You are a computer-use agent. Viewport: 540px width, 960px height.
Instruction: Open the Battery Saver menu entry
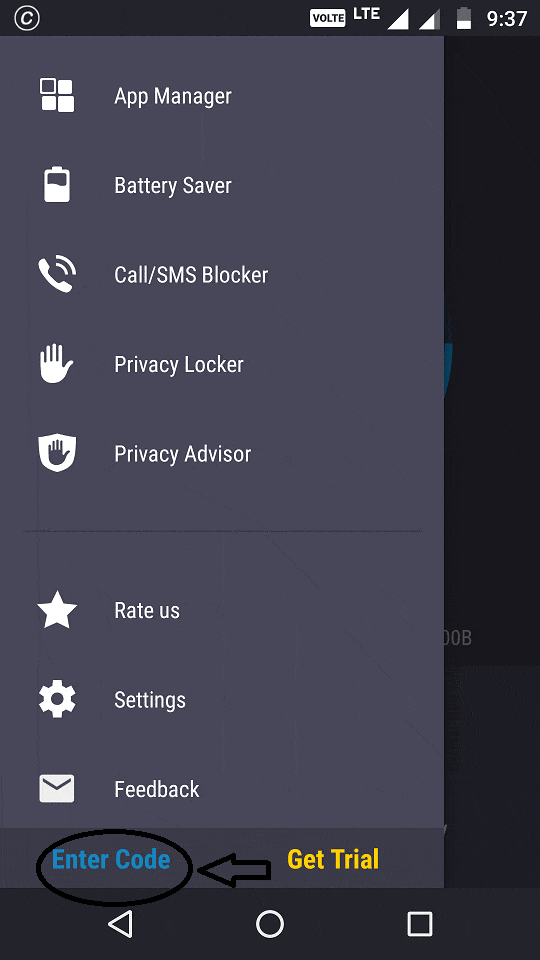(x=222, y=185)
